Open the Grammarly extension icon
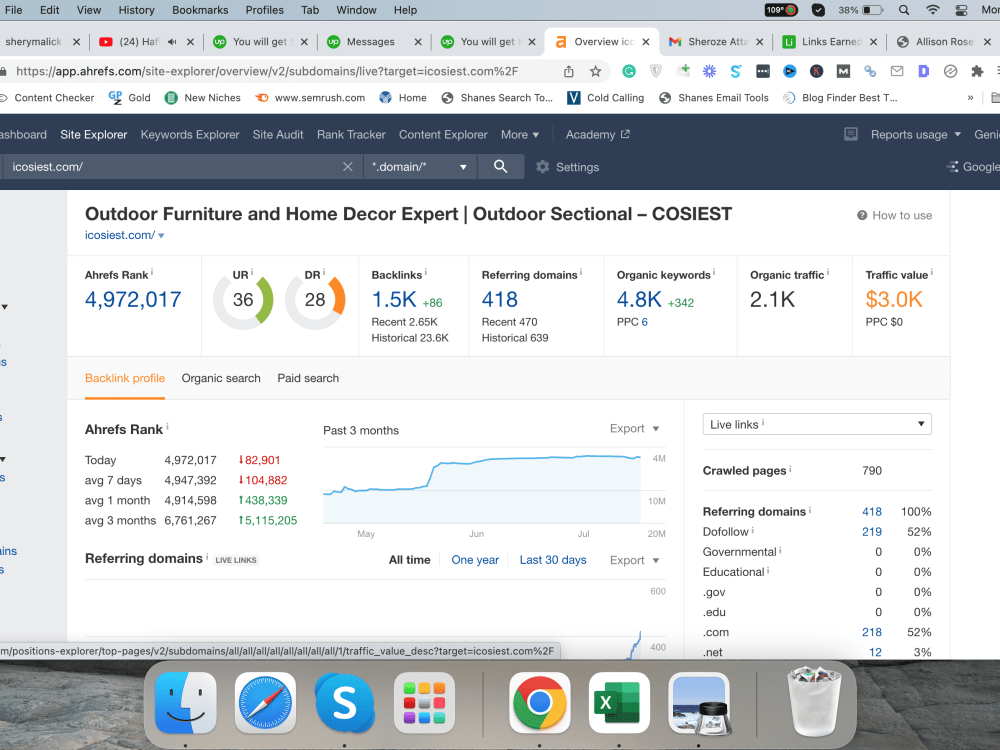1000x750 pixels. [629, 71]
